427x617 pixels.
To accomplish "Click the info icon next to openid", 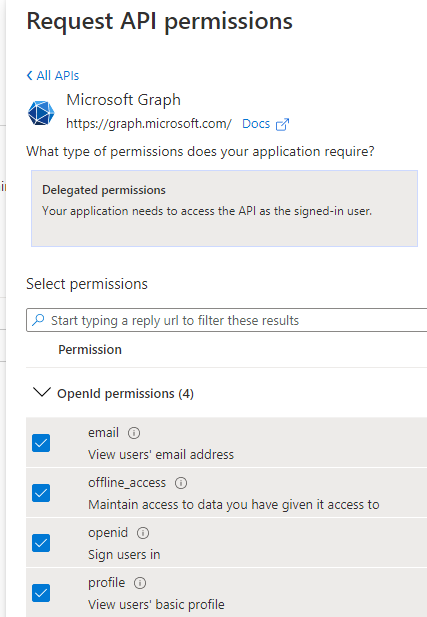I will [143, 533].
